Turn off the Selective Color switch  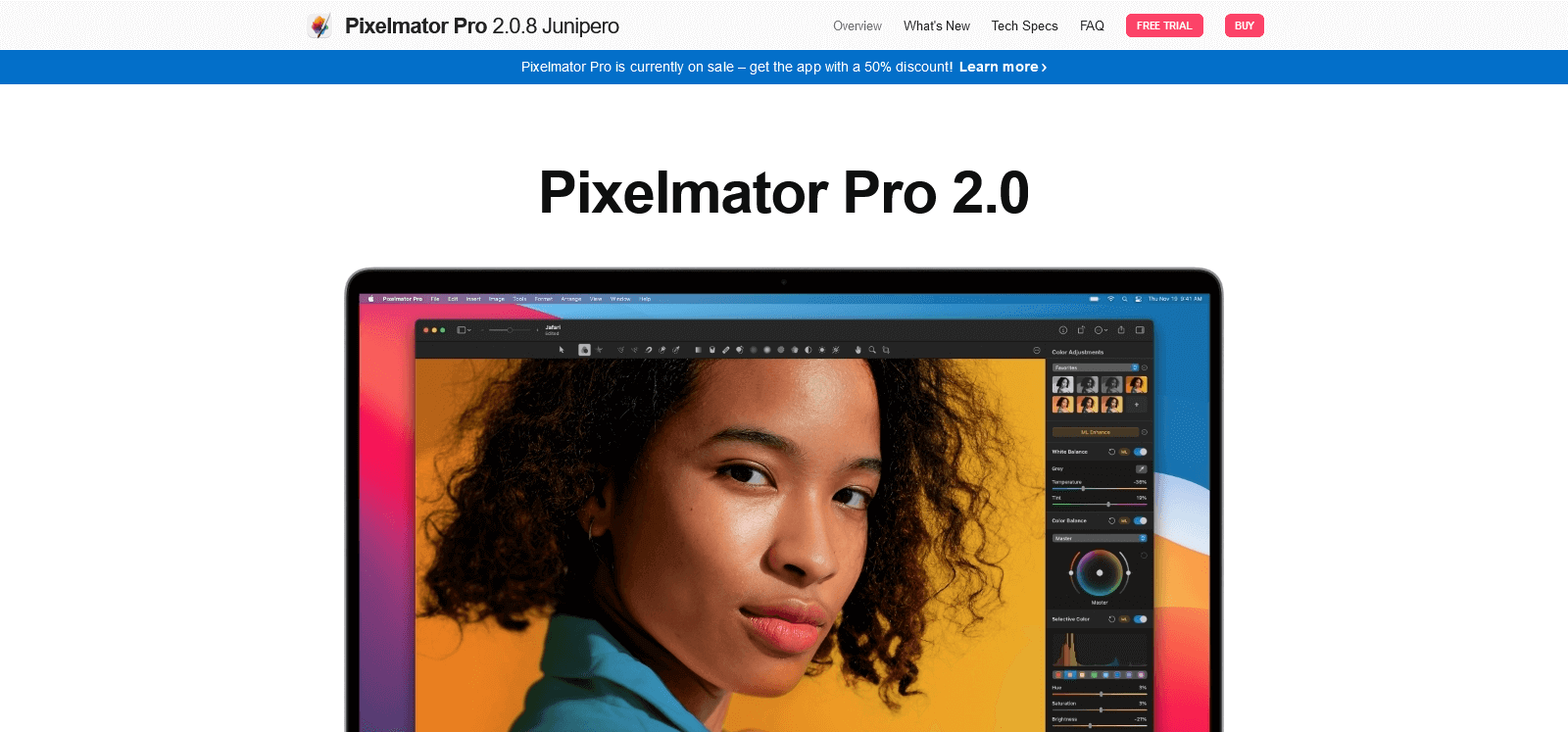[1141, 619]
